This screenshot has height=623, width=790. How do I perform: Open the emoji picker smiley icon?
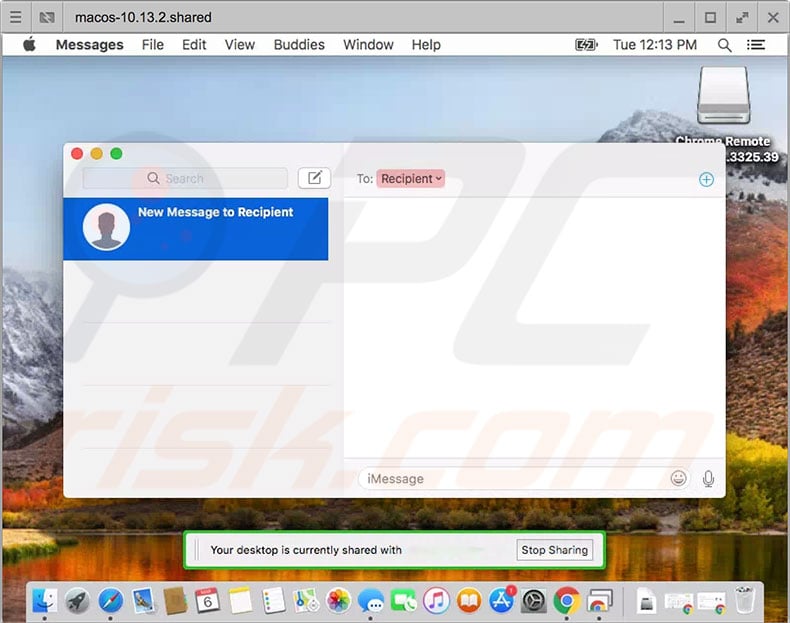pos(679,478)
